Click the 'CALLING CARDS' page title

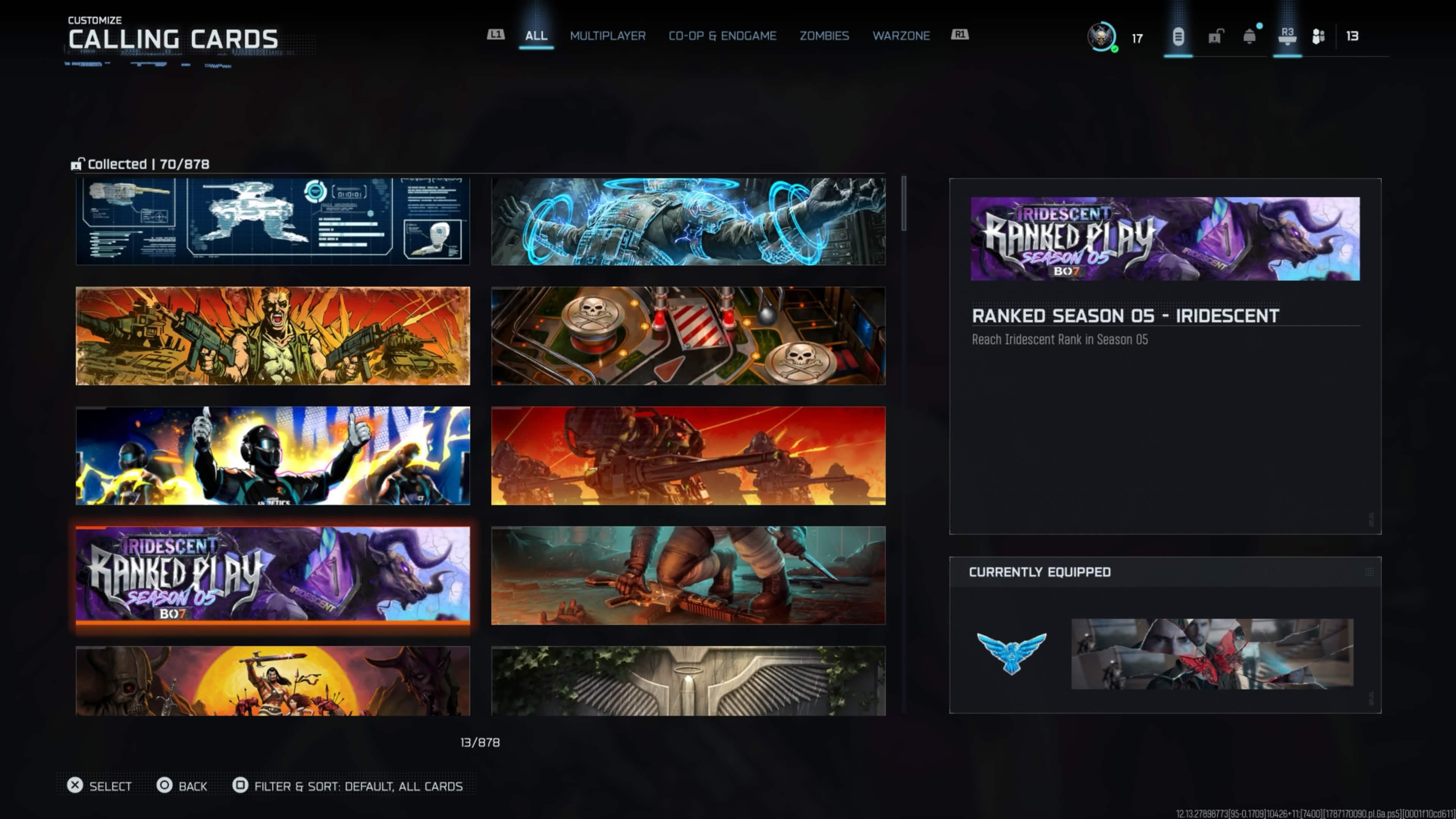(173, 39)
